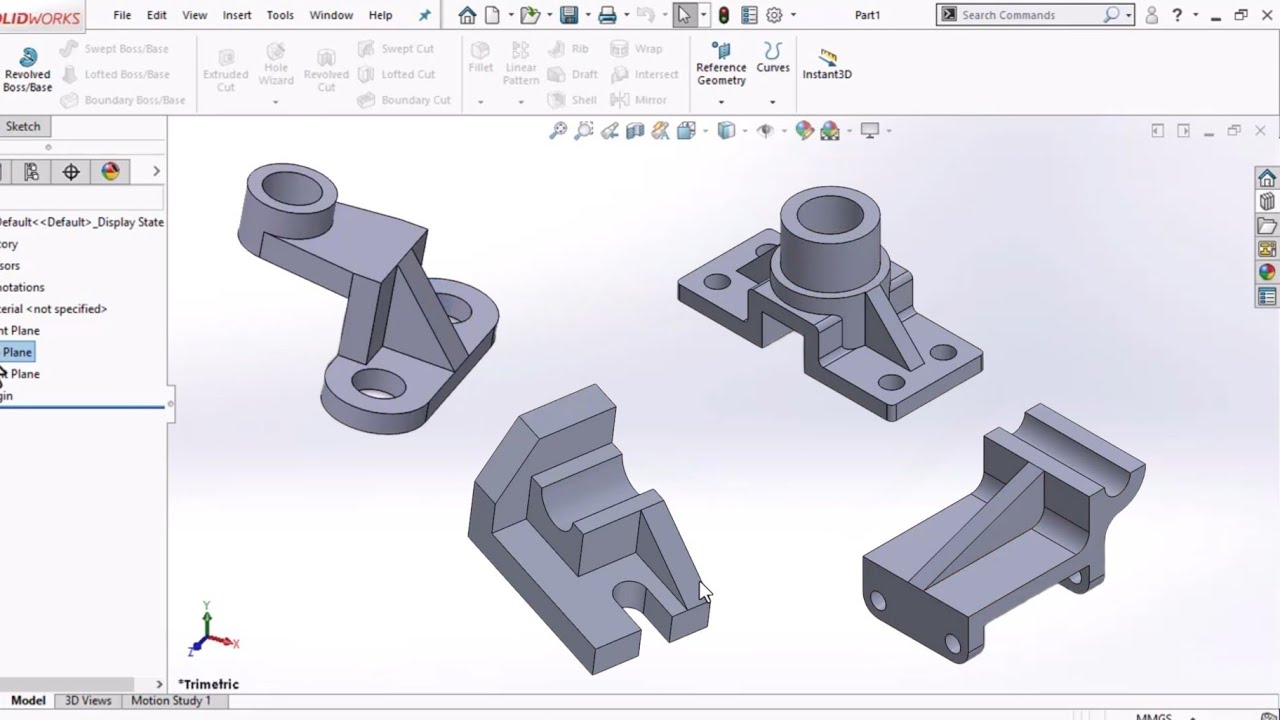Expand the Curves dropdown arrow
Screen dimensions: 1280x720
click(772, 102)
